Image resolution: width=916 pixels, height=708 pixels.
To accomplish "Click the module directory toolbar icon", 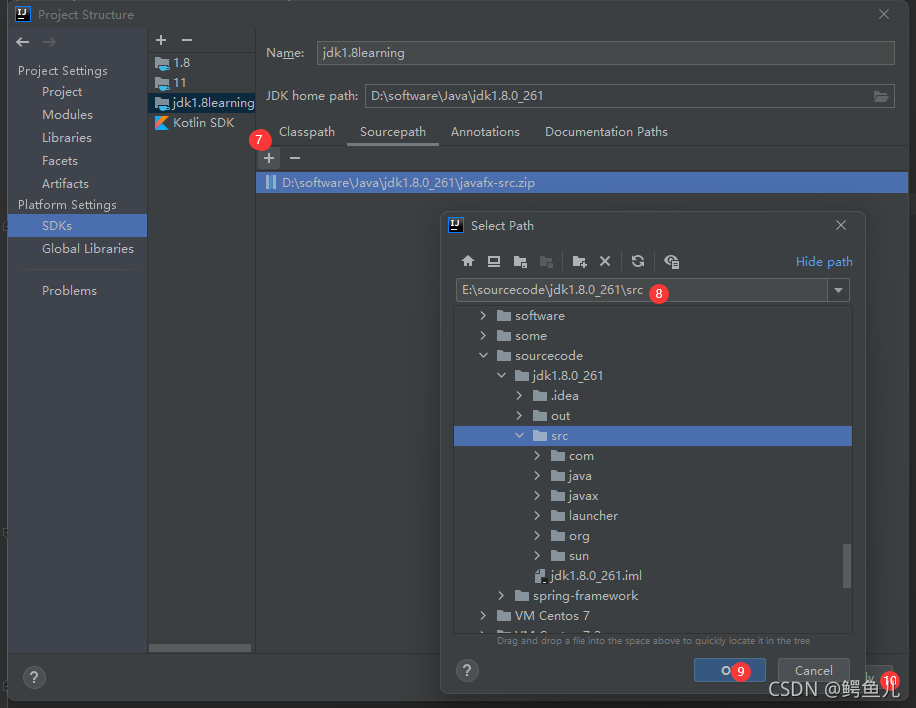I will pos(546,261).
